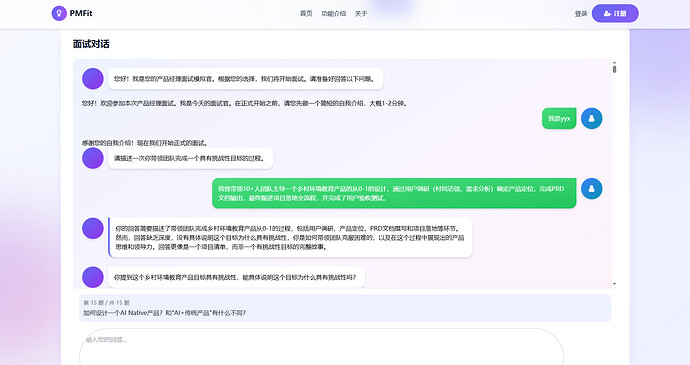The image size is (690, 365).
Task: Click the 第 15 题 / 共 15 题 progress label
Action: tap(106, 303)
